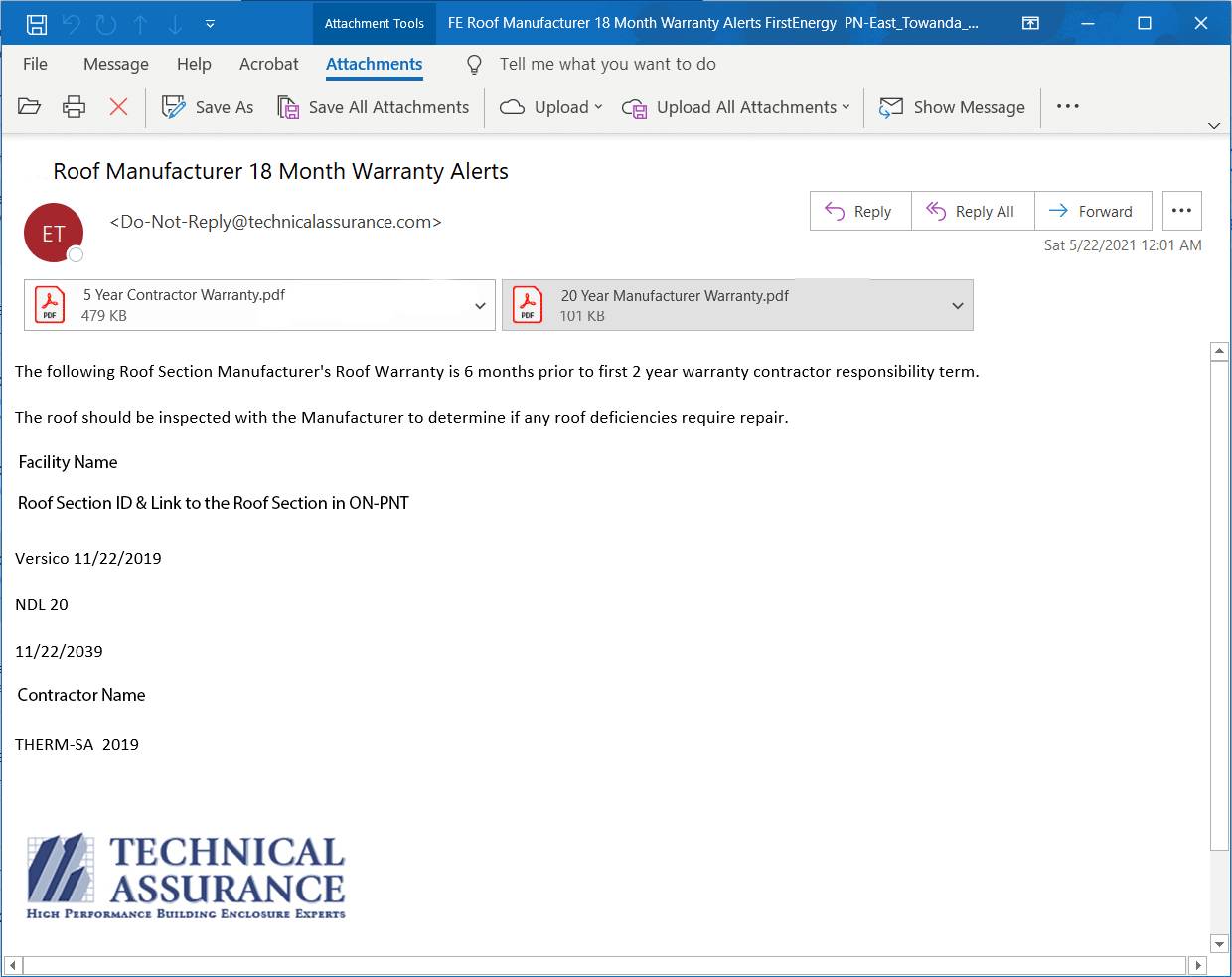
Task: Collapse the ribbon with the chevron
Action: [x=1213, y=126]
